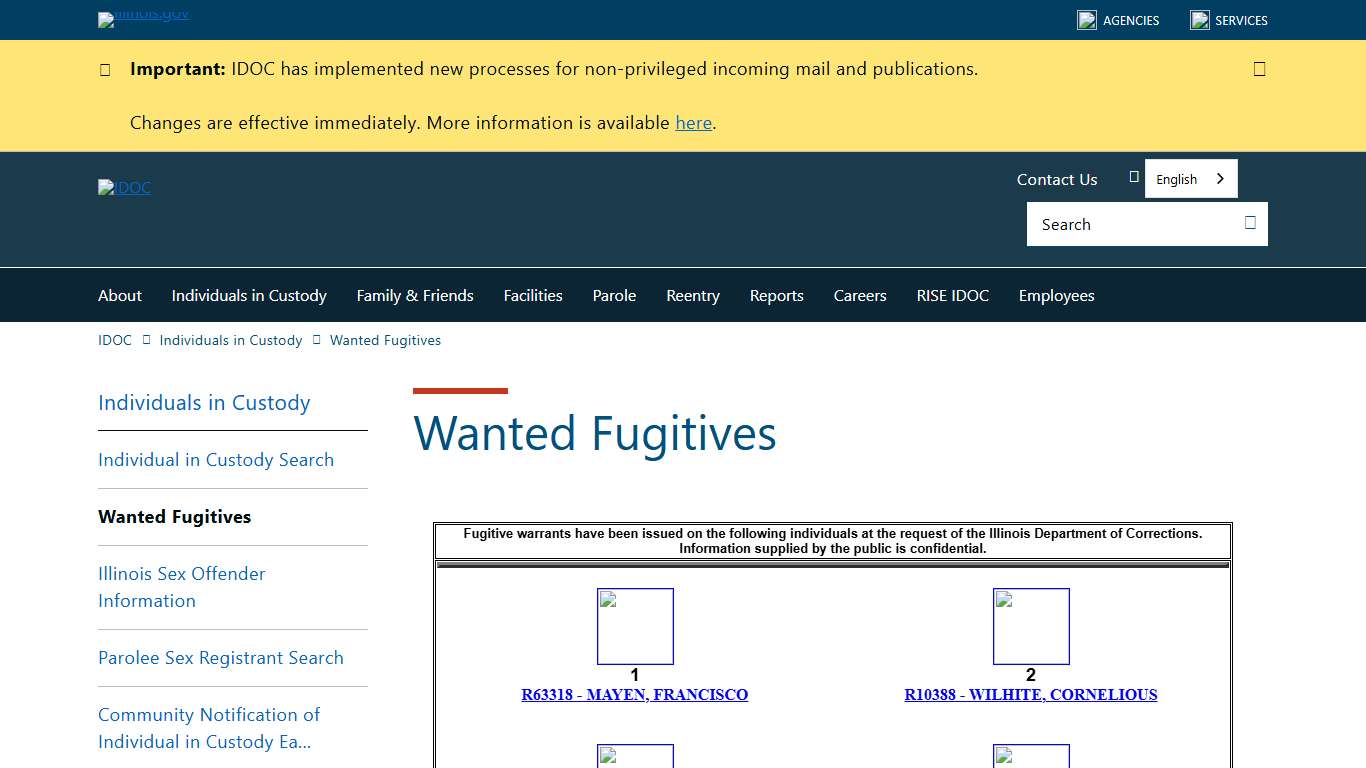Open Illinois Sex Offender Information sidebar link
1366x768 pixels.
[x=181, y=587]
